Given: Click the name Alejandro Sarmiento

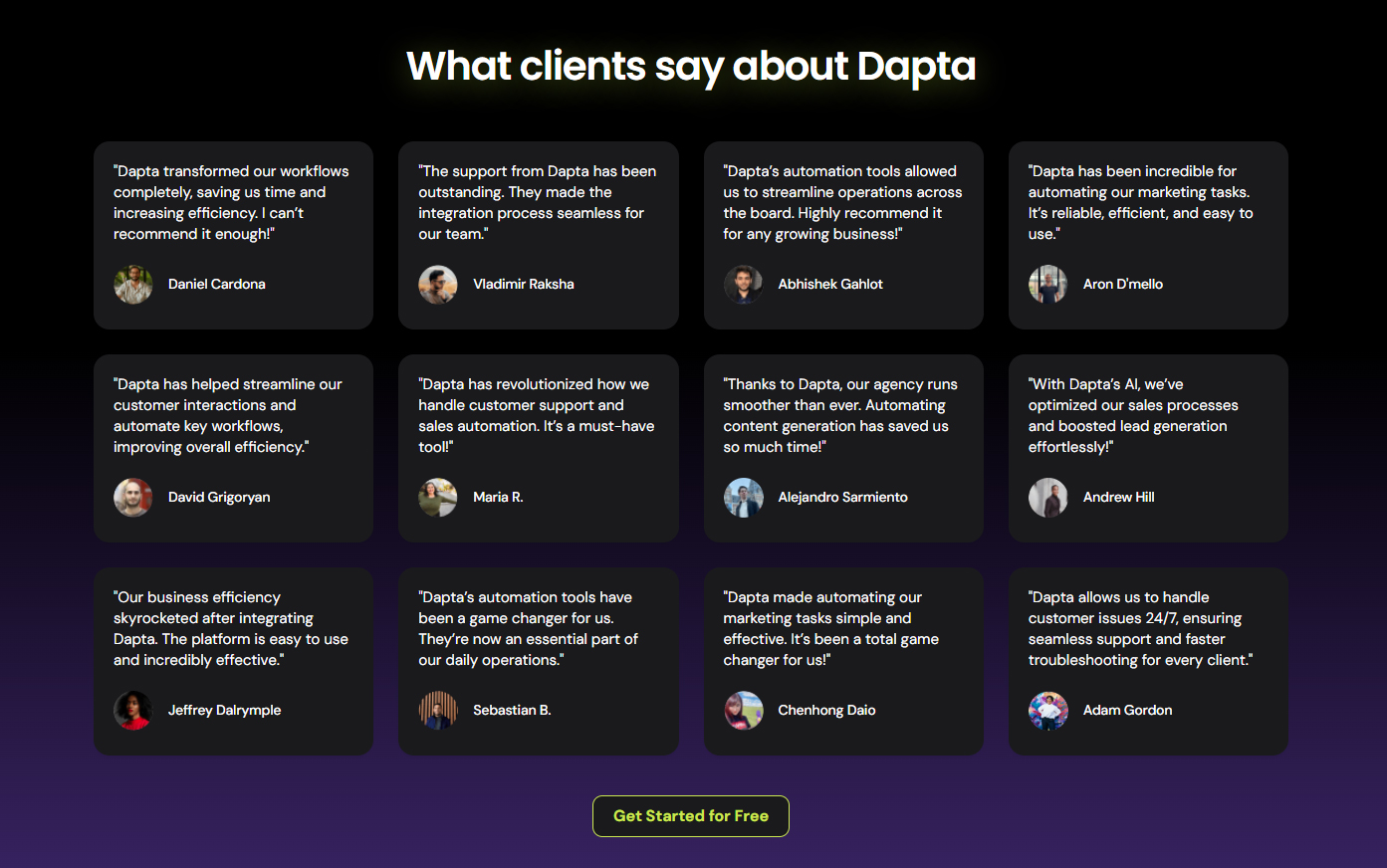Looking at the screenshot, I should tap(842, 498).
